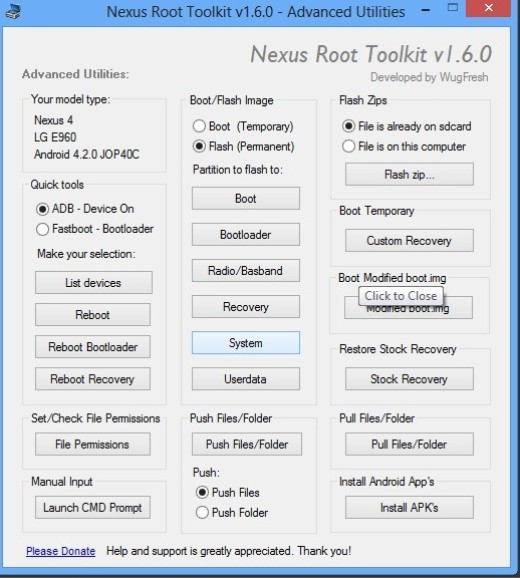This screenshot has width=520, height=578.
Task: Flash to the Userdata partition
Action: point(245,379)
